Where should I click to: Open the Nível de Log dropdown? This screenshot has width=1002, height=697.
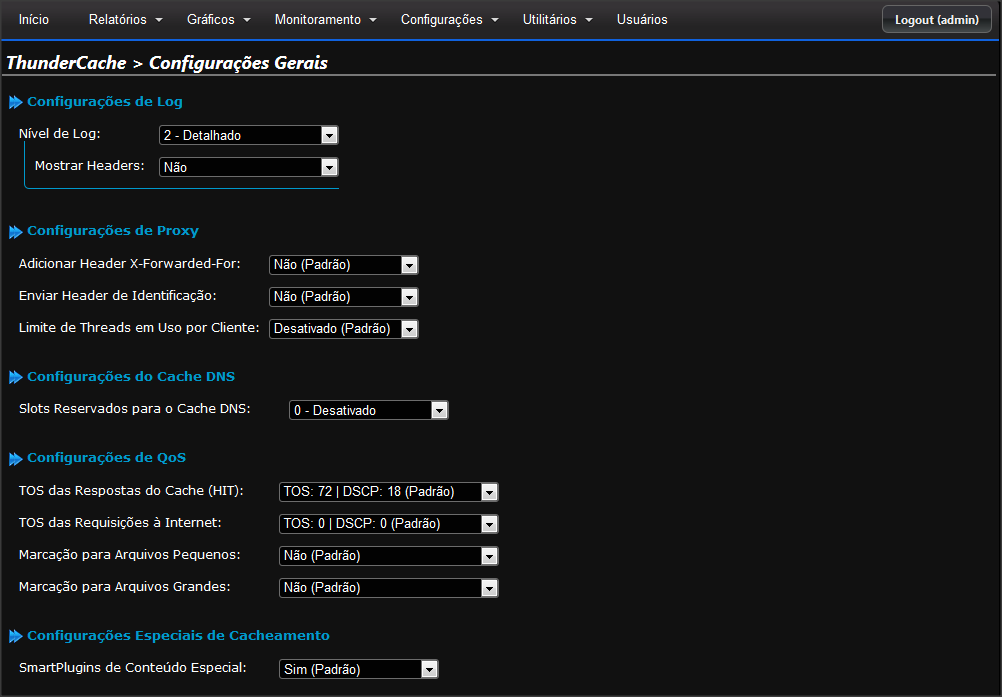pyautogui.click(x=249, y=135)
